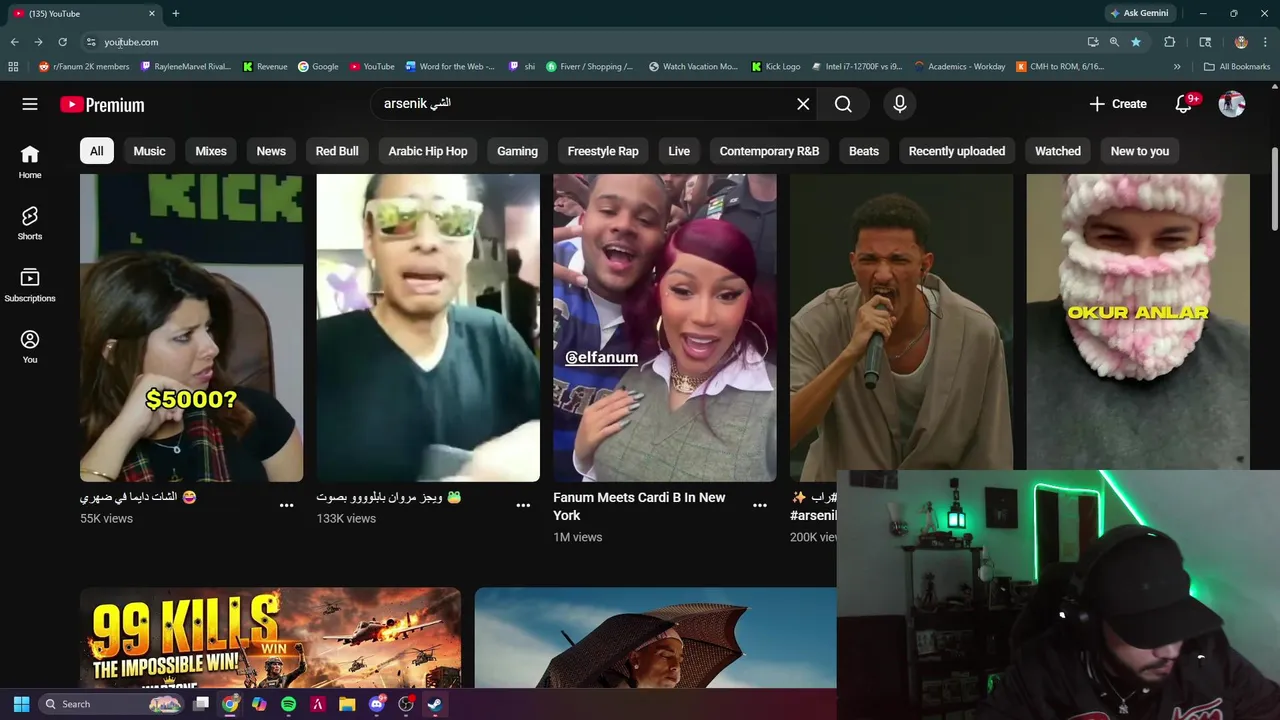Open more options for Fanum Cardi B short

point(760,505)
